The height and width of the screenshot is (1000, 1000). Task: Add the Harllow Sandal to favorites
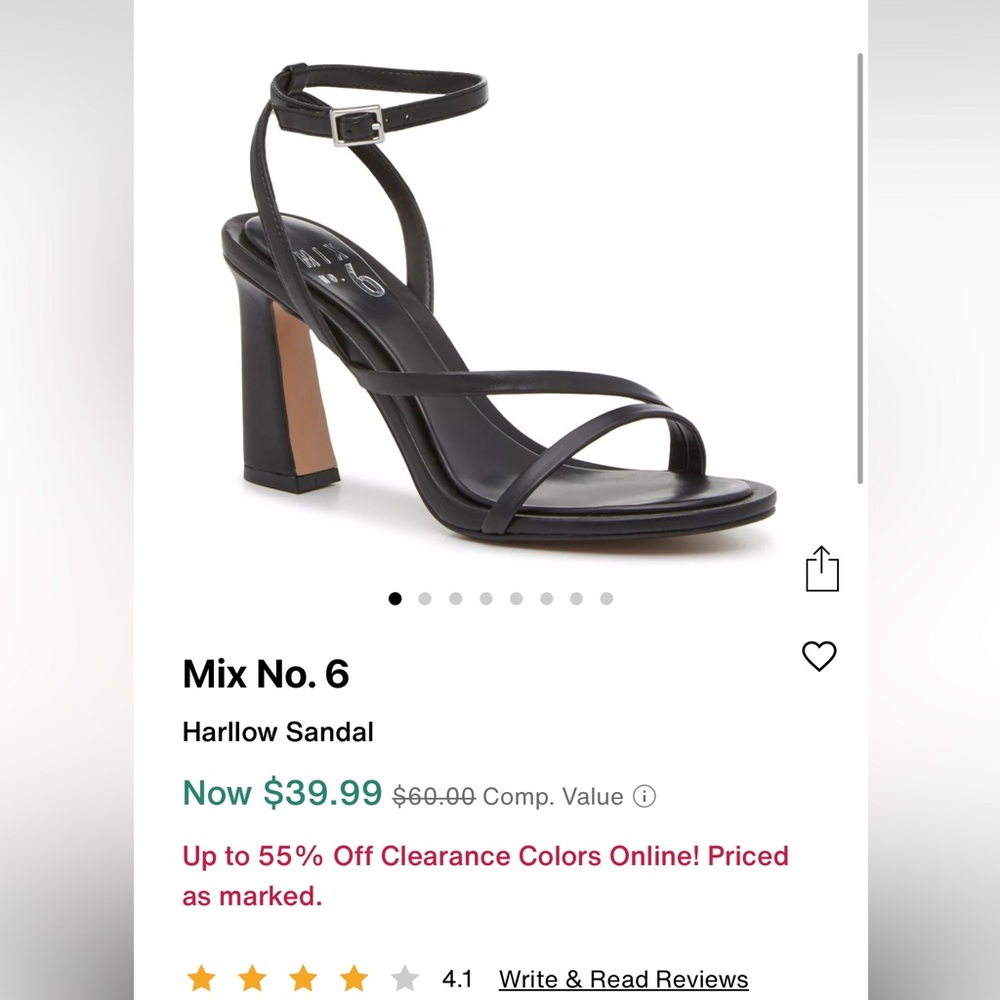click(x=820, y=656)
